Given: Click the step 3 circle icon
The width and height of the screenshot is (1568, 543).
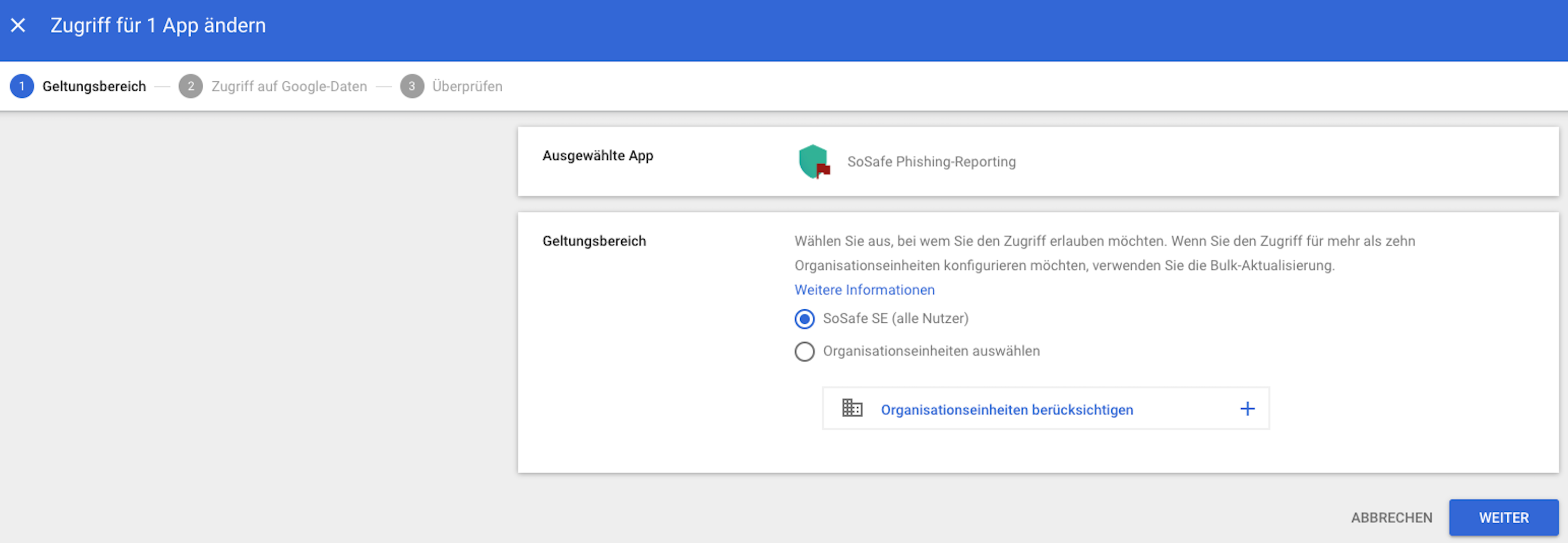Looking at the screenshot, I should [x=413, y=86].
